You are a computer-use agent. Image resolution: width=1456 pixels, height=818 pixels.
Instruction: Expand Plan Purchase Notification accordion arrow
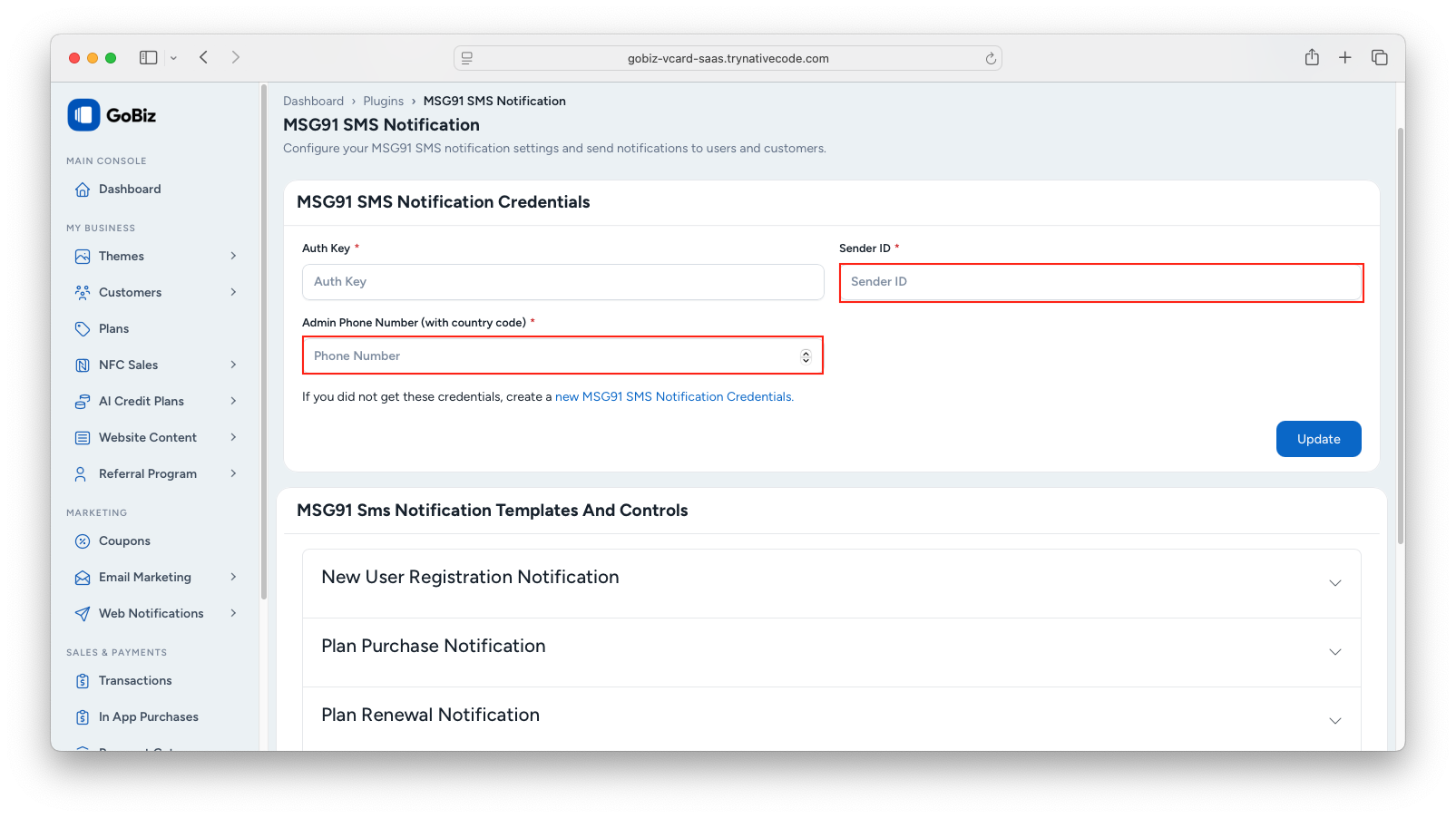1335,652
